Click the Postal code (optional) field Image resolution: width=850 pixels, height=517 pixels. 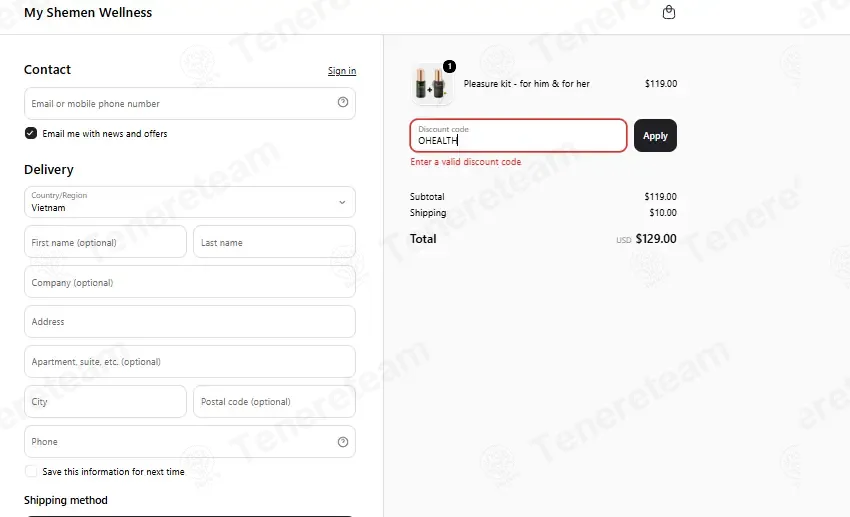point(274,402)
